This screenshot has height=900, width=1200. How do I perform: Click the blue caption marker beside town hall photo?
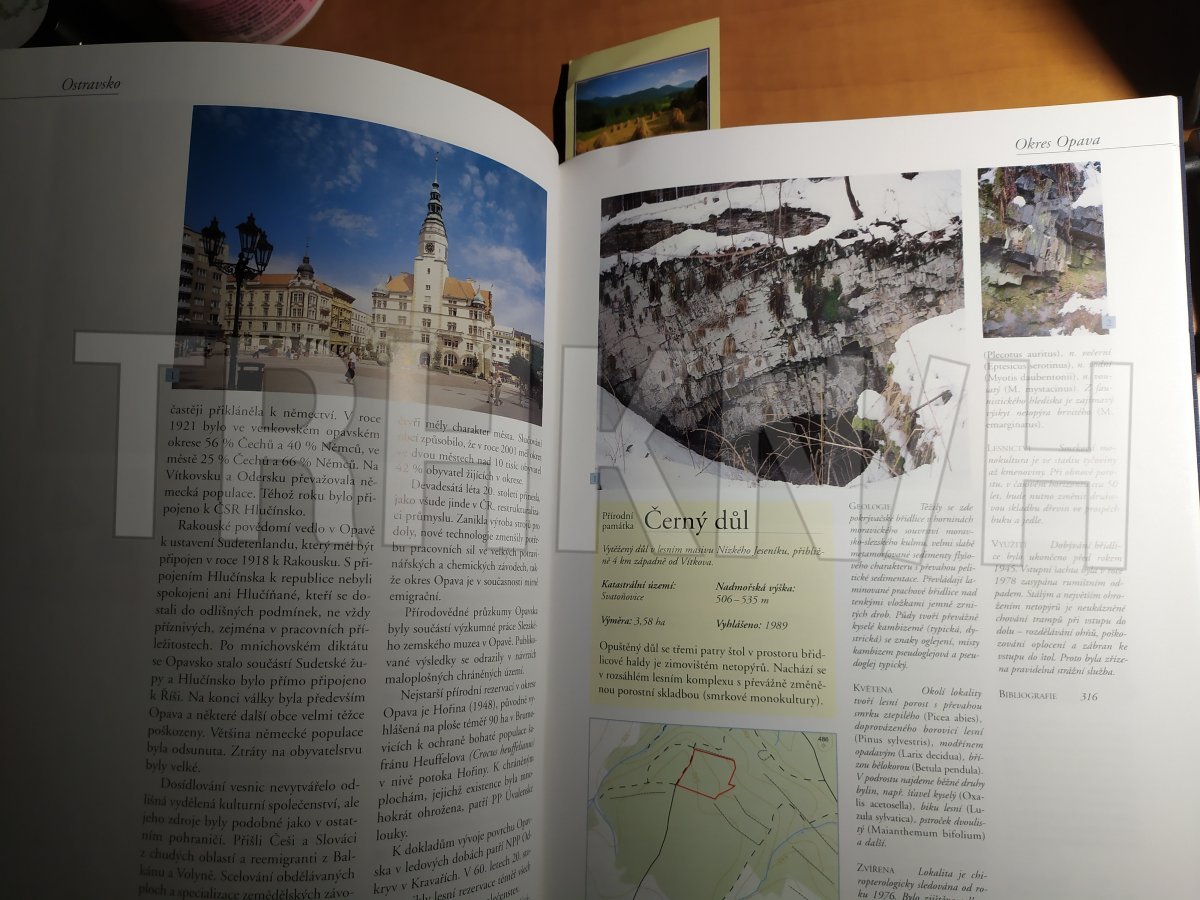171,377
